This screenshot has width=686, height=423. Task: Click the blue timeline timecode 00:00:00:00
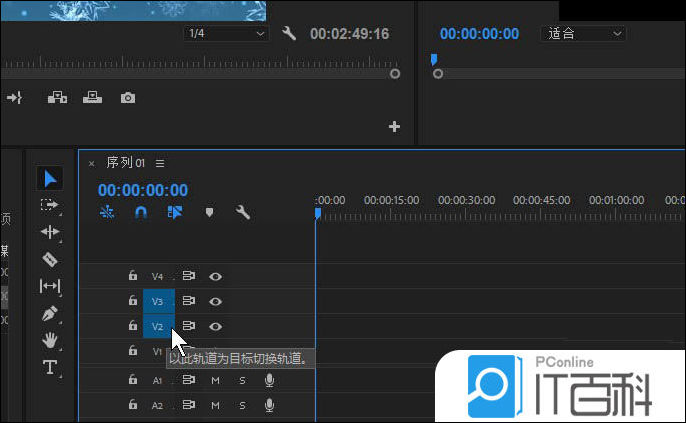[x=143, y=190]
